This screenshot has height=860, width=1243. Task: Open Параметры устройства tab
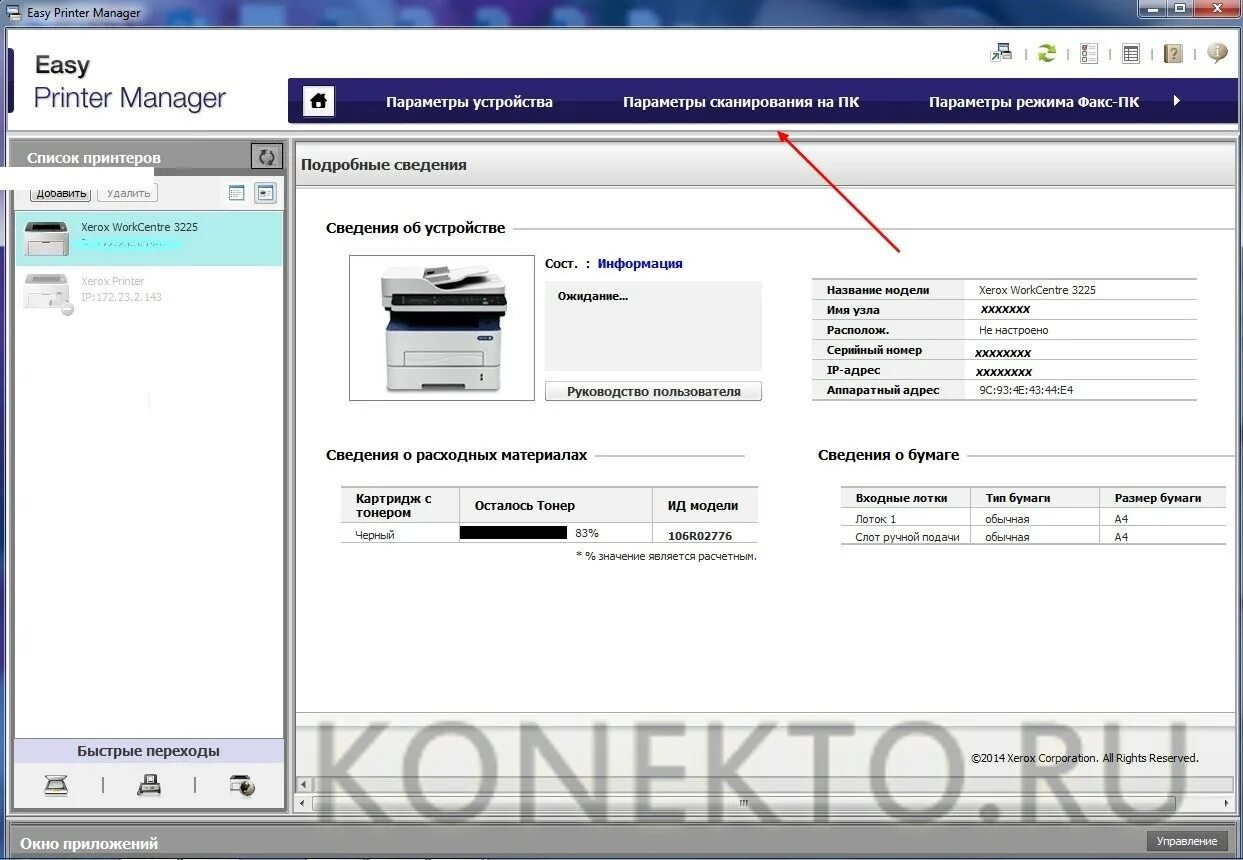point(469,102)
